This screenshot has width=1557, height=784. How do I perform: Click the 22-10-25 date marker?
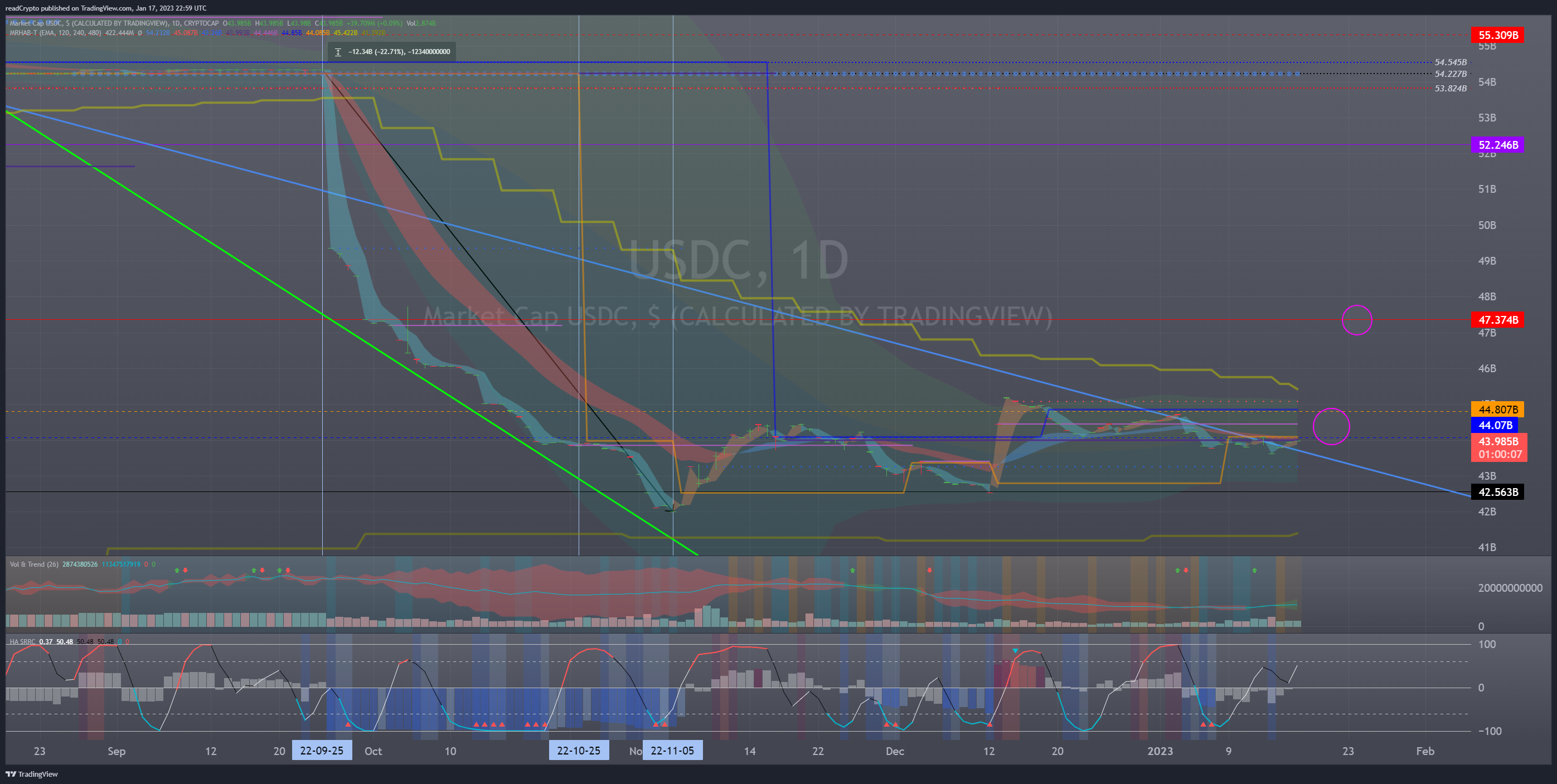tap(579, 751)
